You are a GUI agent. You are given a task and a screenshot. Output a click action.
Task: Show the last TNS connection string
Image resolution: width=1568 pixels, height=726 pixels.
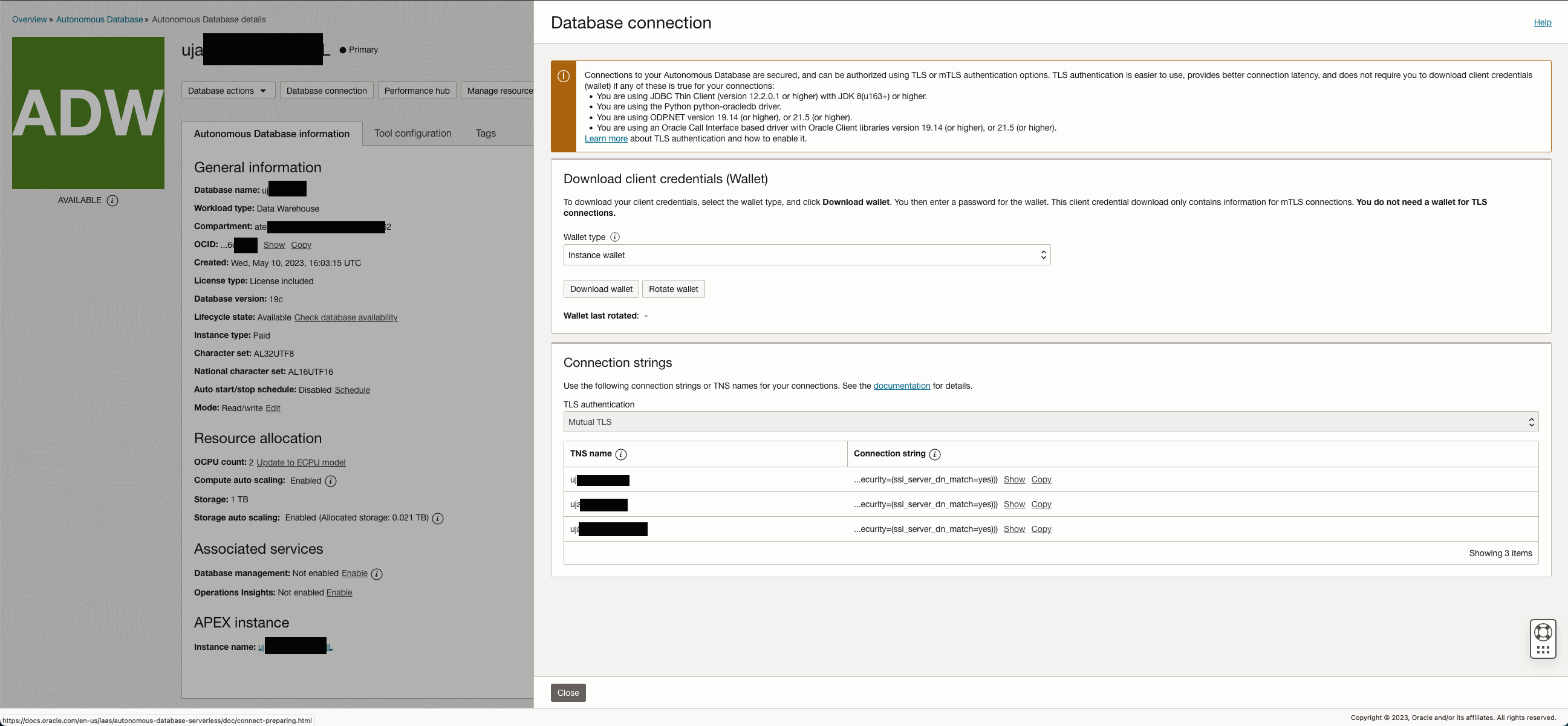point(1014,529)
